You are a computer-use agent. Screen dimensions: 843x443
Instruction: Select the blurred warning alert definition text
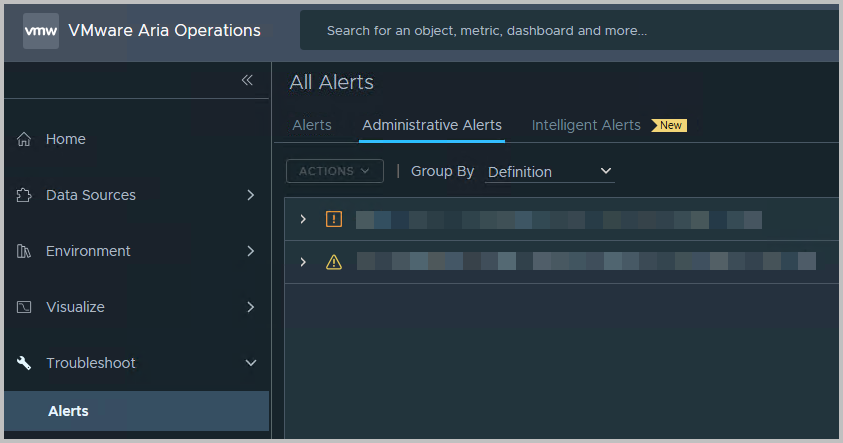[x=586, y=261]
